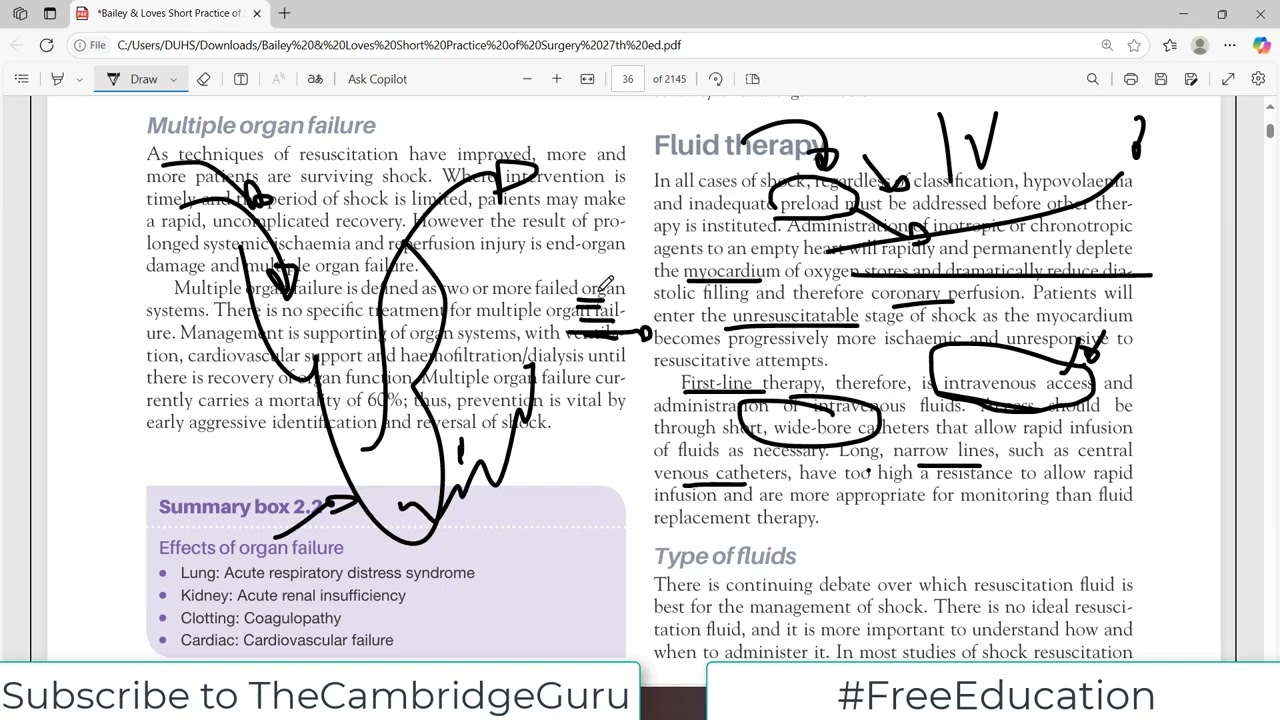Image resolution: width=1280 pixels, height=720 pixels.
Task: Open a new browser tab
Action: point(285,14)
